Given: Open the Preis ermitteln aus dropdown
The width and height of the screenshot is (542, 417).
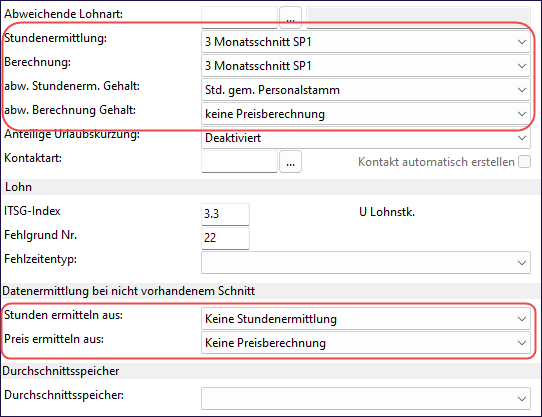Looking at the screenshot, I should (x=366, y=343).
